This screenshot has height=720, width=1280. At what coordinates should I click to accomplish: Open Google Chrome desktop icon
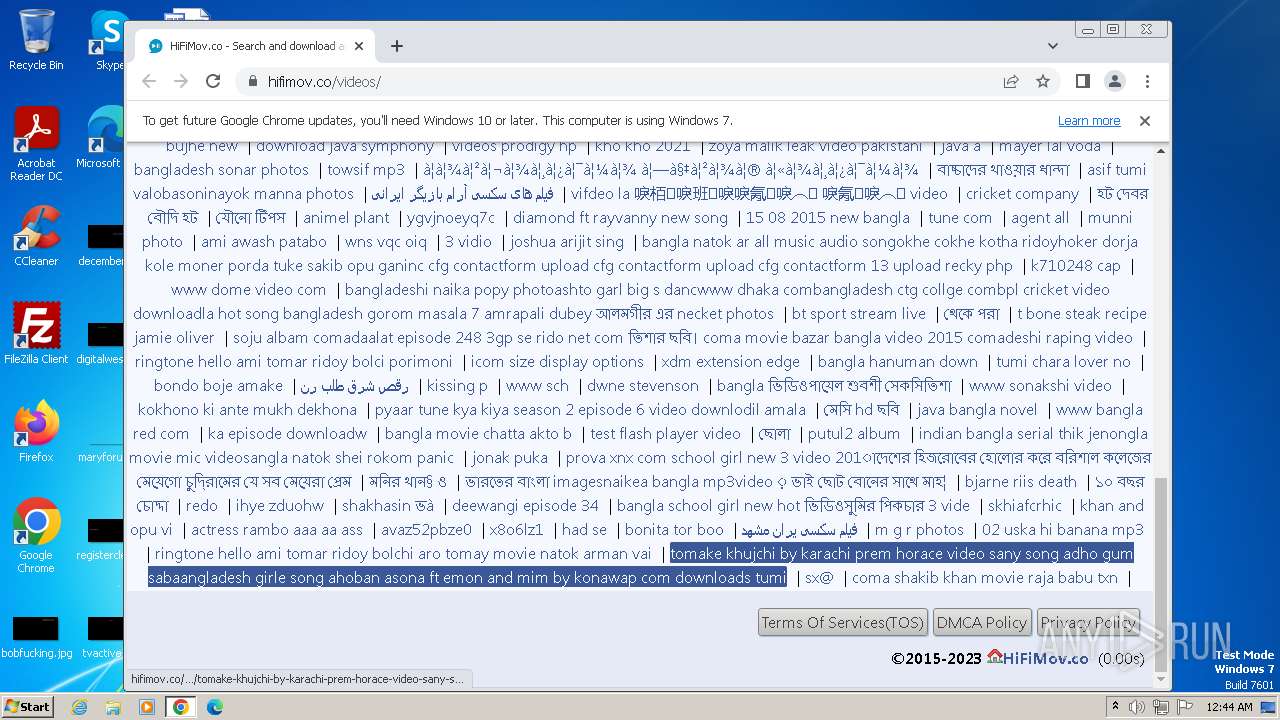[x=36, y=536]
